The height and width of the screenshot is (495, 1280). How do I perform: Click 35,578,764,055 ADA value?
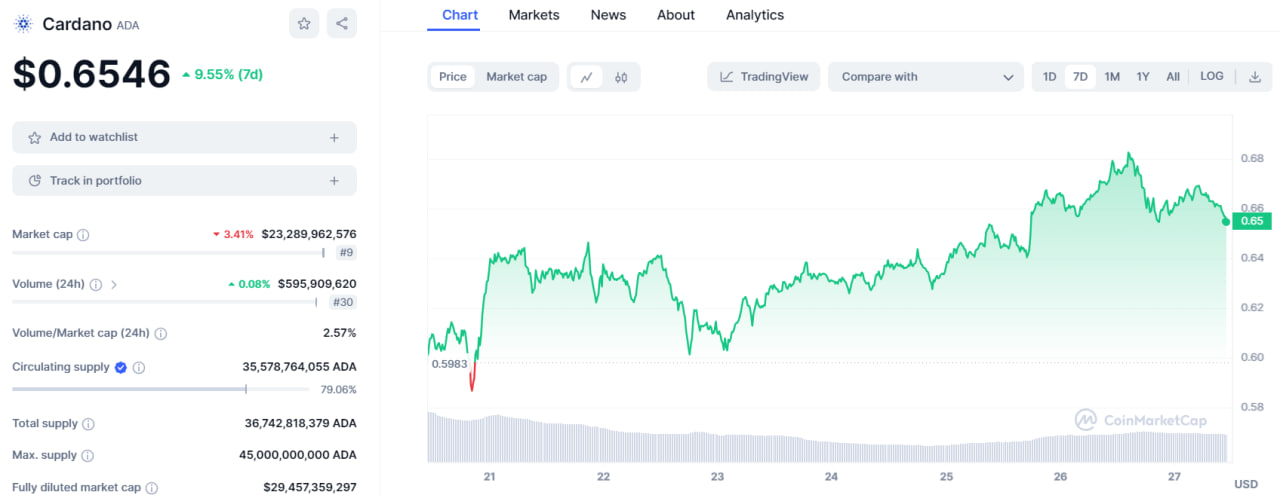click(x=299, y=367)
